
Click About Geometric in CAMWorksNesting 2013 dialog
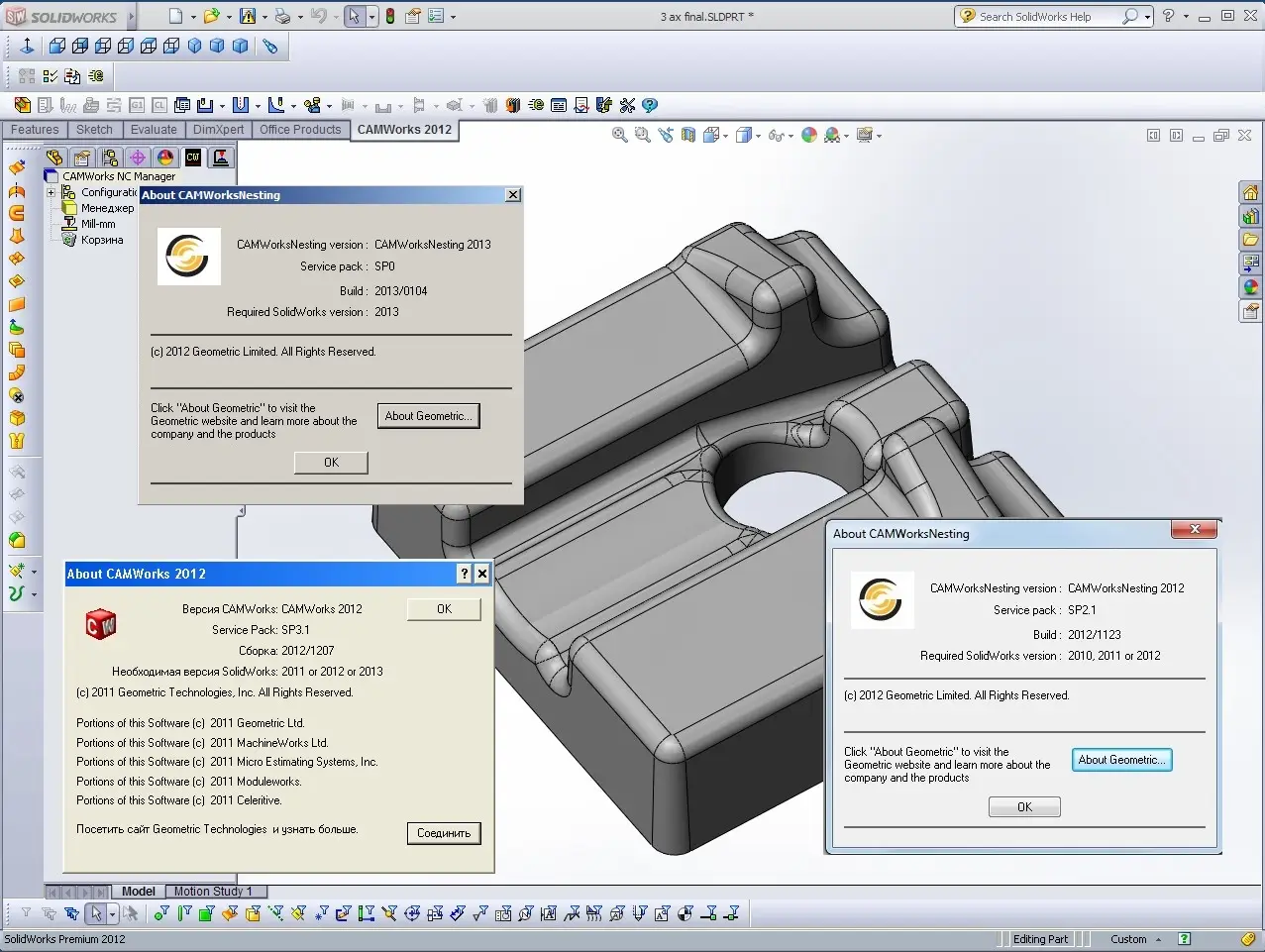[x=429, y=416]
